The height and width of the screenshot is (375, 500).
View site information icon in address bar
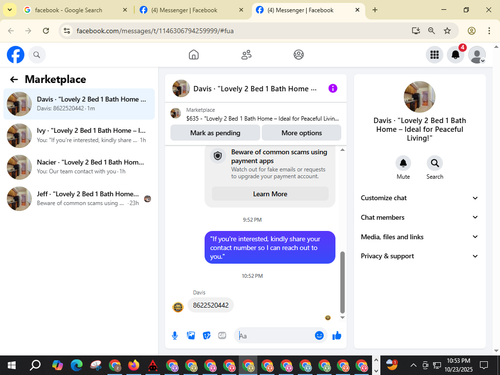[x=67, y=31]
